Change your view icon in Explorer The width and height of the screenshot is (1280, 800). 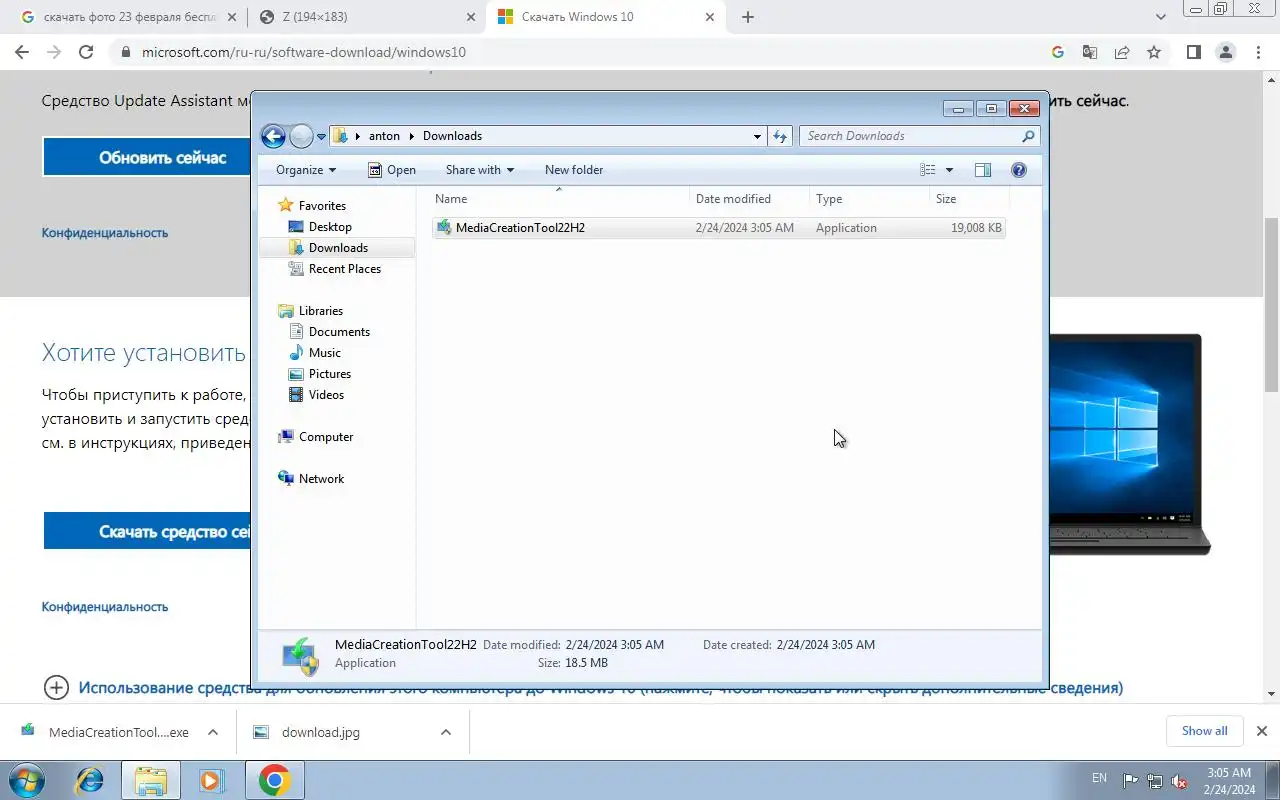click(x=928, y=170)
